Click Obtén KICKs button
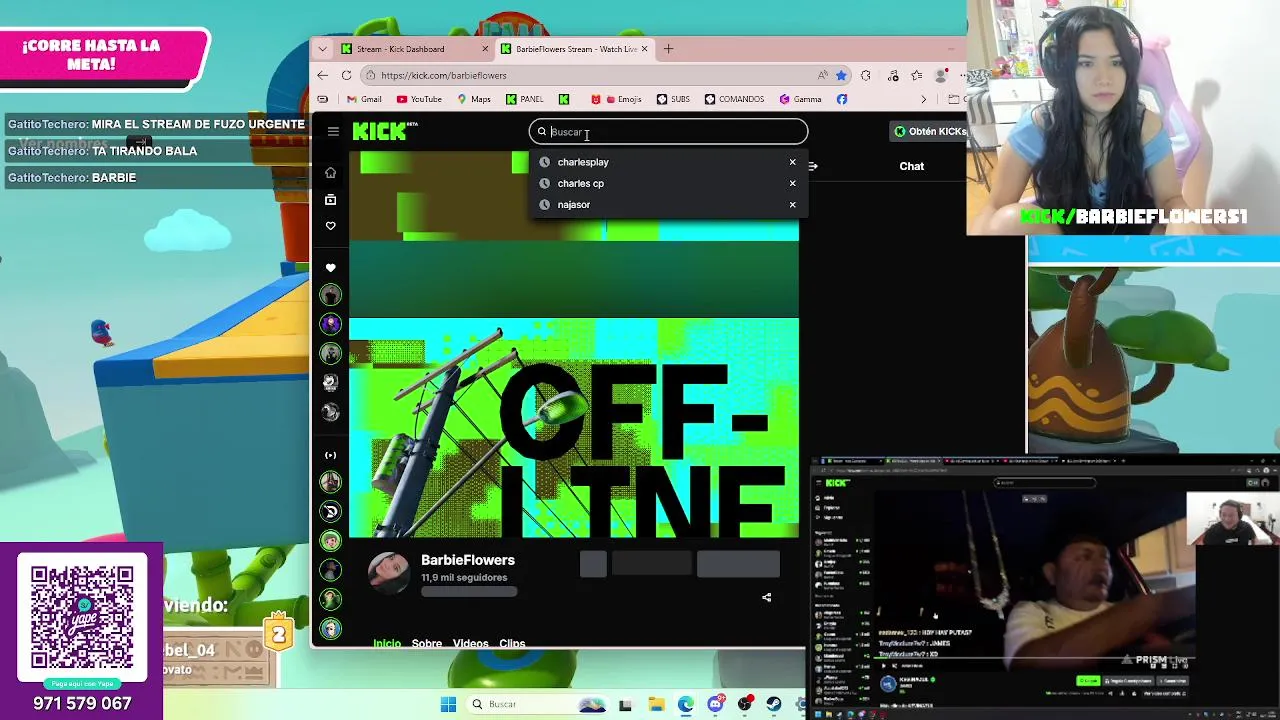1280x720 pixels. (930, 131)
